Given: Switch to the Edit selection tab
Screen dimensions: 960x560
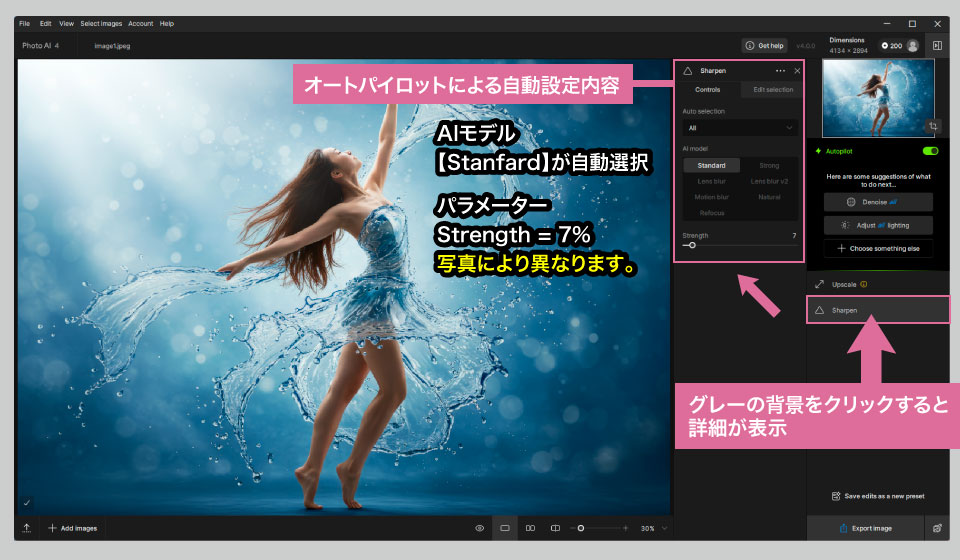Looking at the screenshot, I should (x=773, y=90).
